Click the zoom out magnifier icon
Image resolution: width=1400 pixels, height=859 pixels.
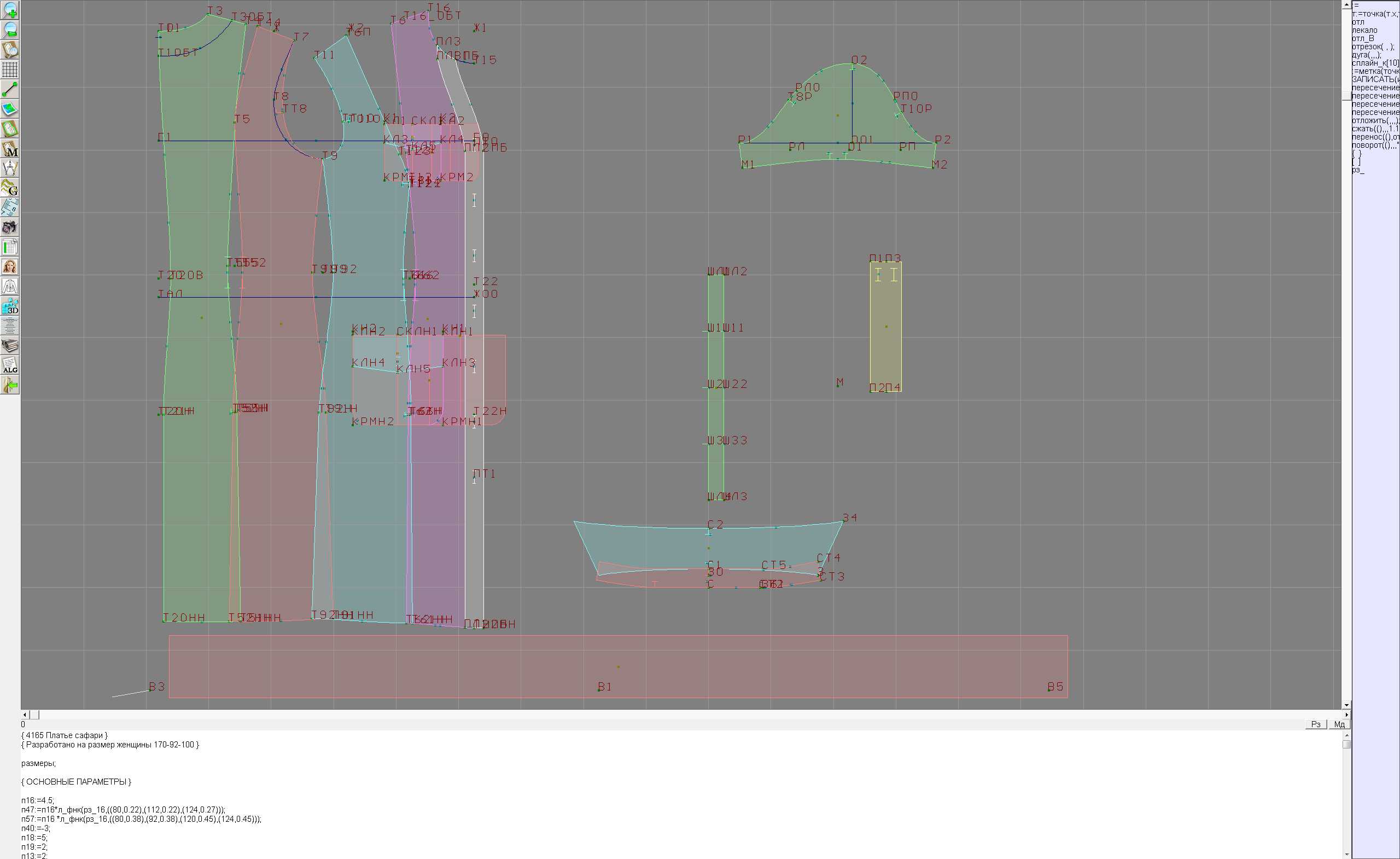[x=10, y=30]
